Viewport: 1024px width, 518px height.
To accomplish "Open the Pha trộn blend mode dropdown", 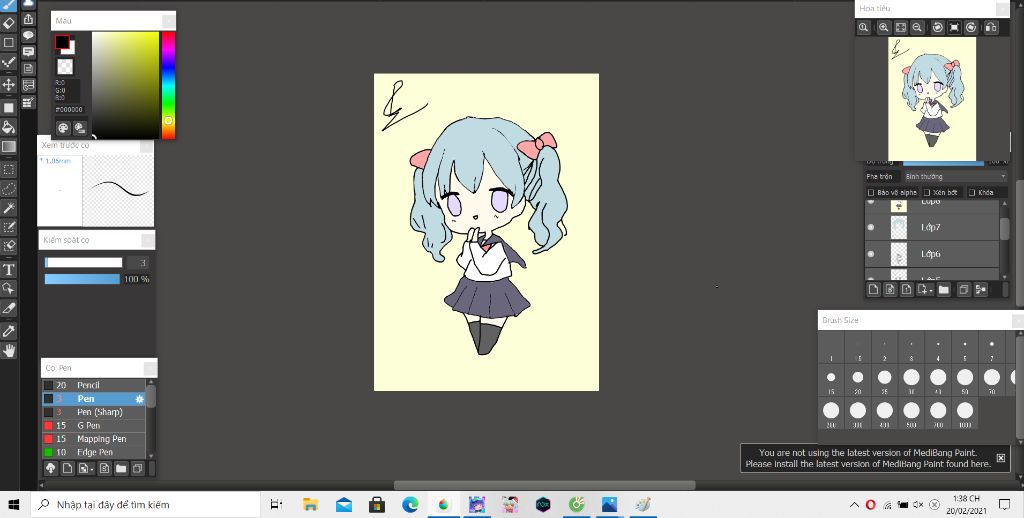I will 955,176.
